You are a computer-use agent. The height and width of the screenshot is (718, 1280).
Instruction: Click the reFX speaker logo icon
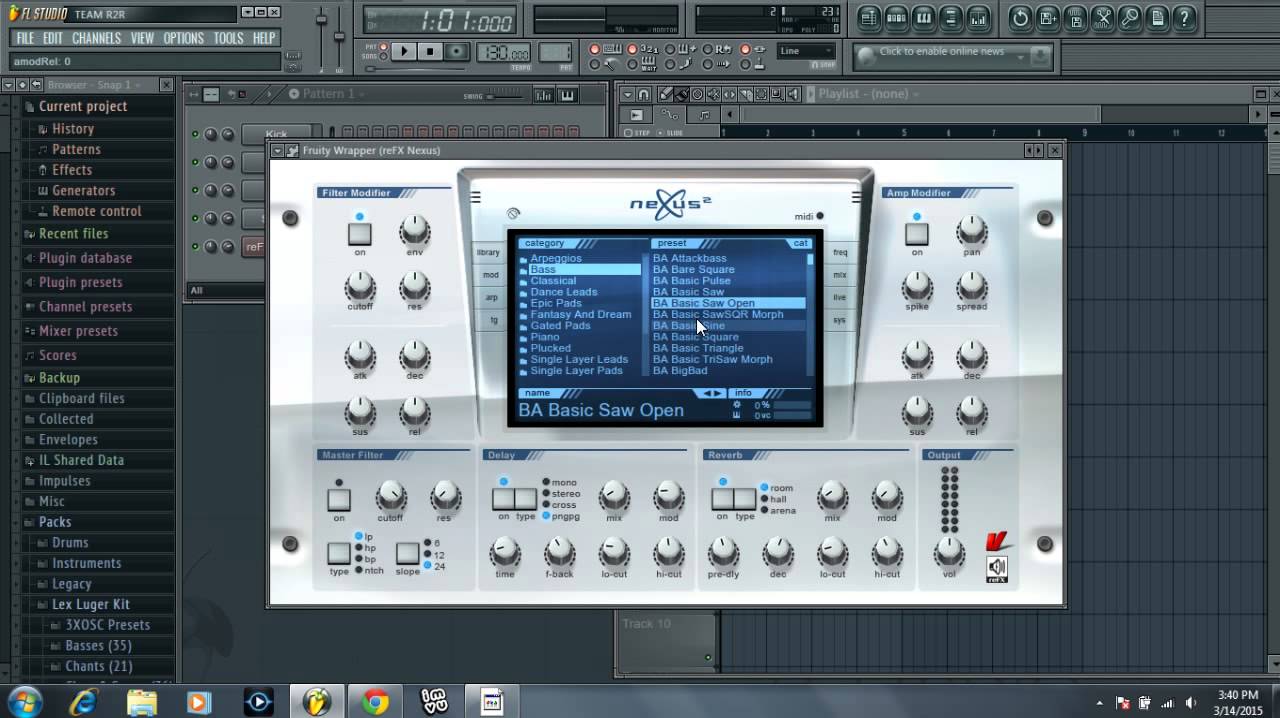tap(997, 570)
